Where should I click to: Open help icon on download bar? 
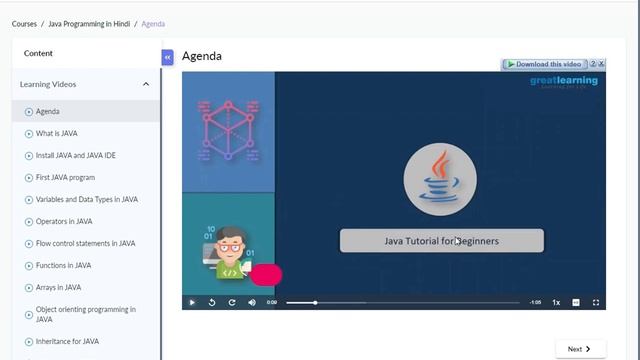click(x=593, y=64)
